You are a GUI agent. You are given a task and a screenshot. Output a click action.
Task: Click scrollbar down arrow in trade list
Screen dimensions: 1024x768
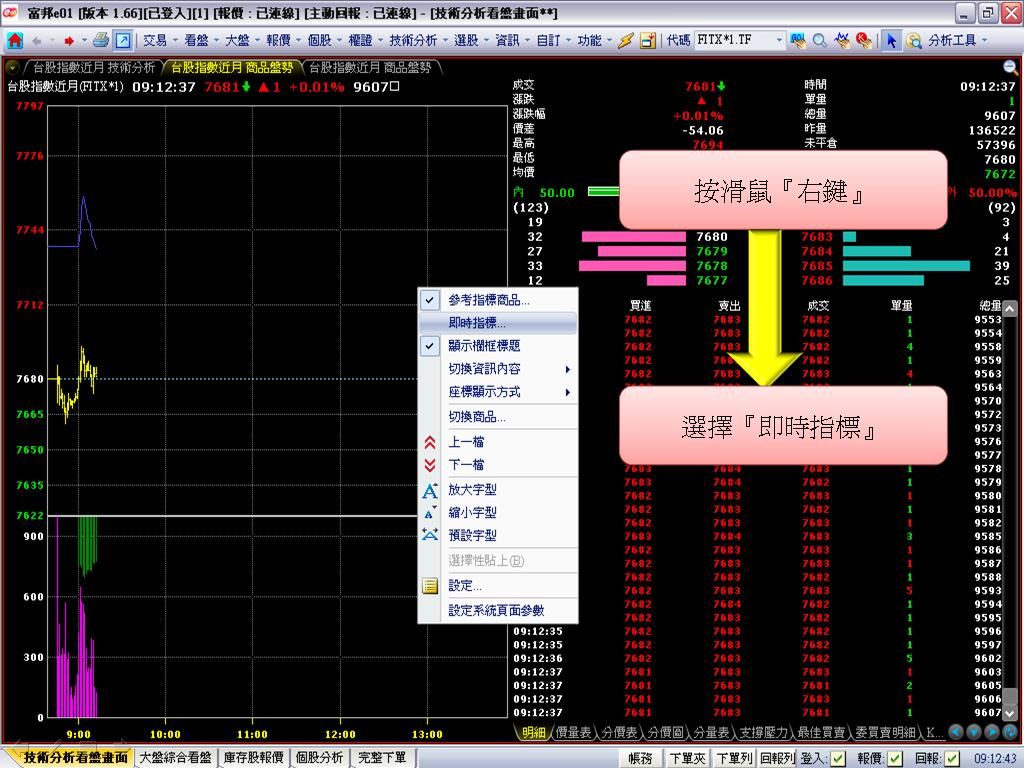click(x=1010, y=713)
